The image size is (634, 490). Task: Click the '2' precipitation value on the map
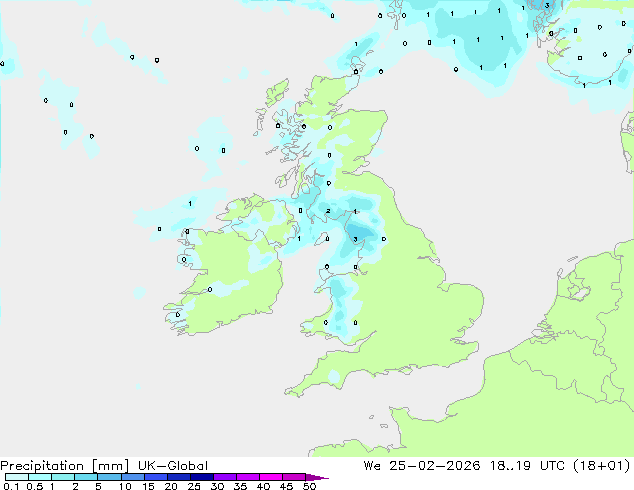coord(328,211)
